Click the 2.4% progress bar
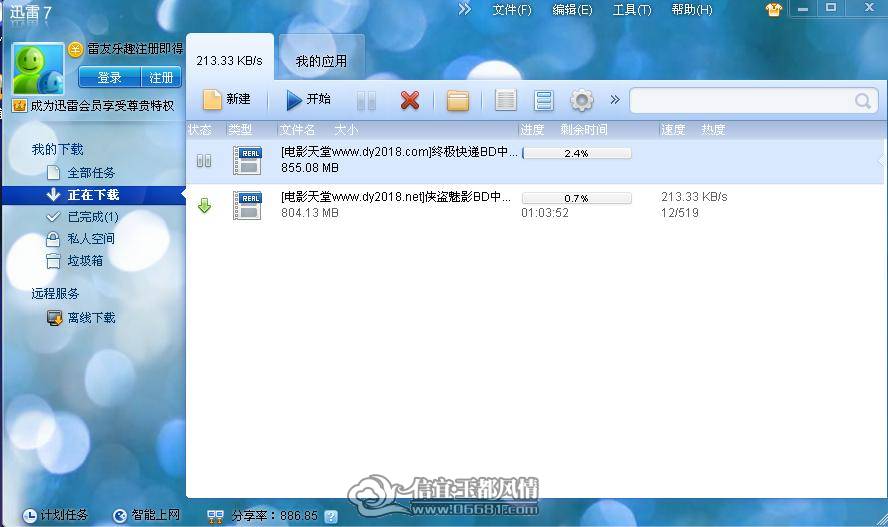Screen dimensions: 888x527 (x=577, y=153)
